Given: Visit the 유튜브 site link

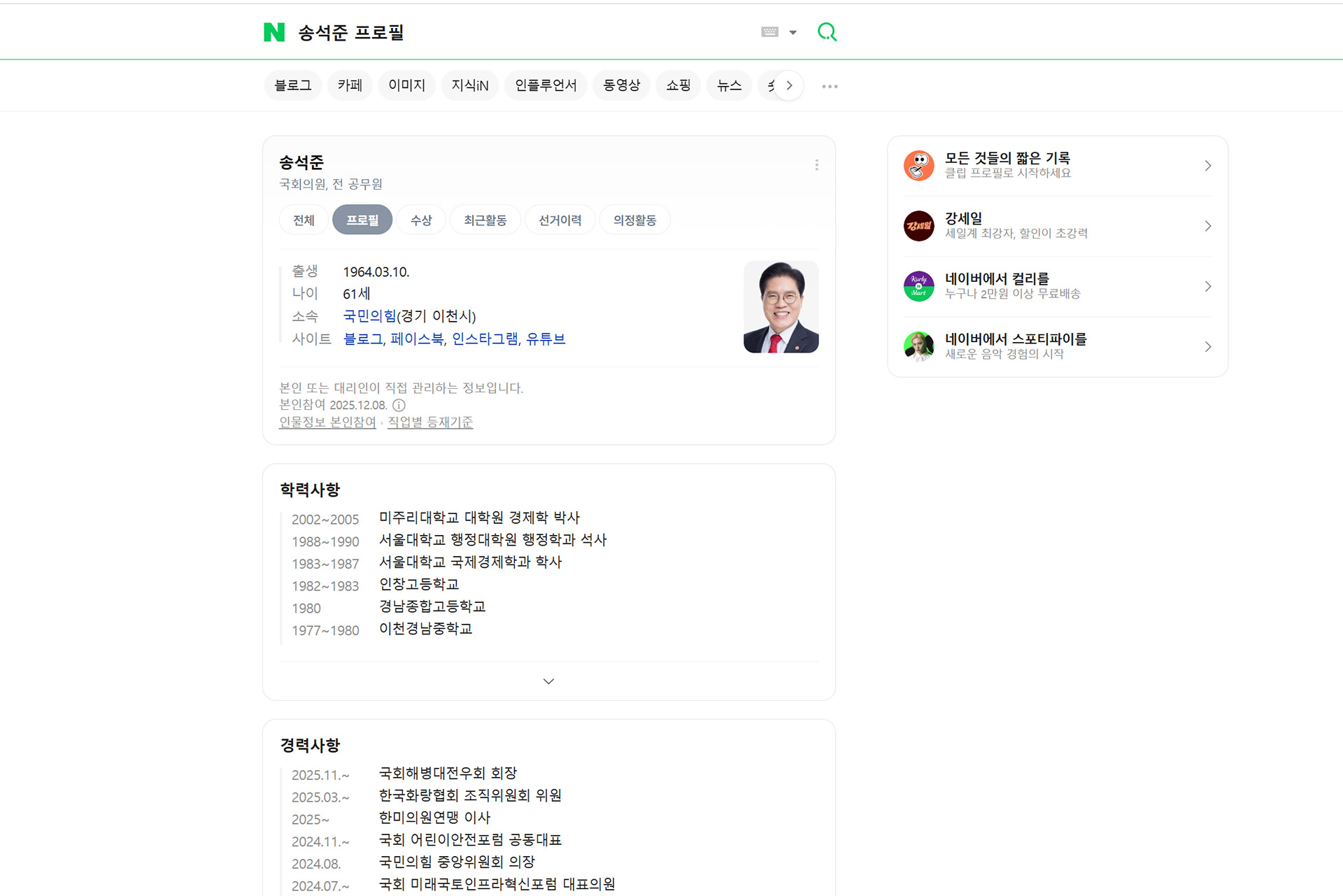Looking at the screenshot, I should [546, 339].
